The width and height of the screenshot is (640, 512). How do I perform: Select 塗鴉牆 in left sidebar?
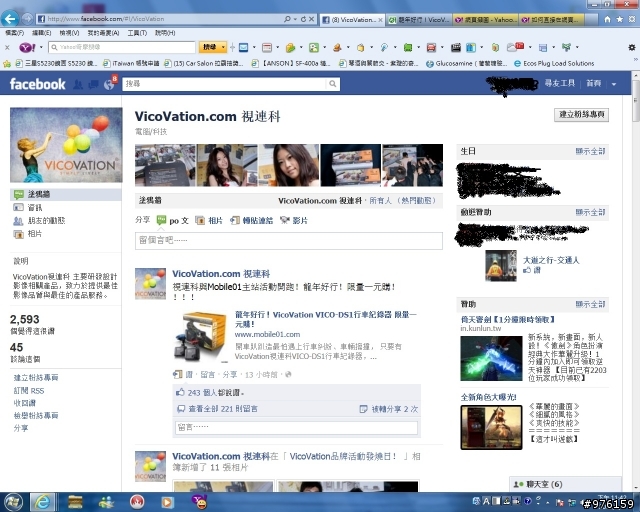pos(66,194)
